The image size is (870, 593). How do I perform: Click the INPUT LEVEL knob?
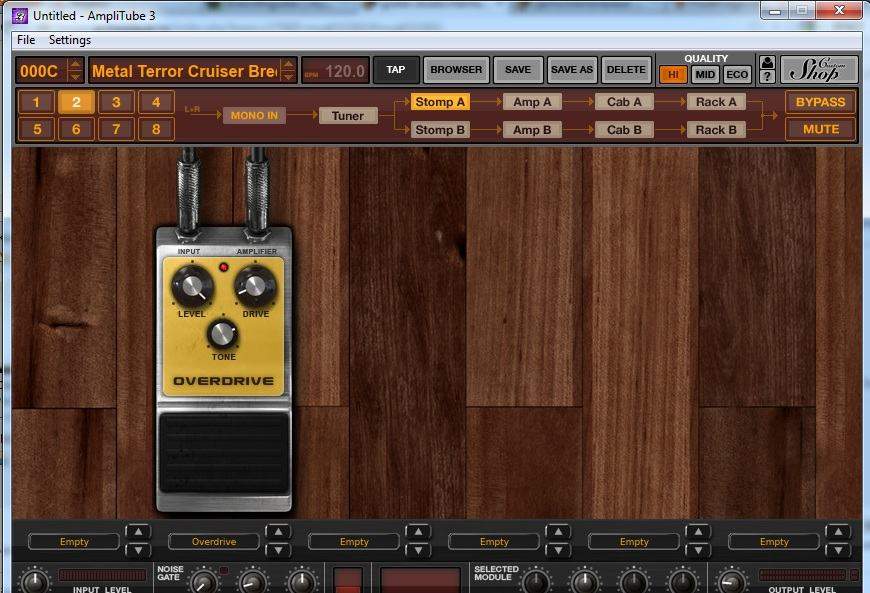[x=34, y=581]
